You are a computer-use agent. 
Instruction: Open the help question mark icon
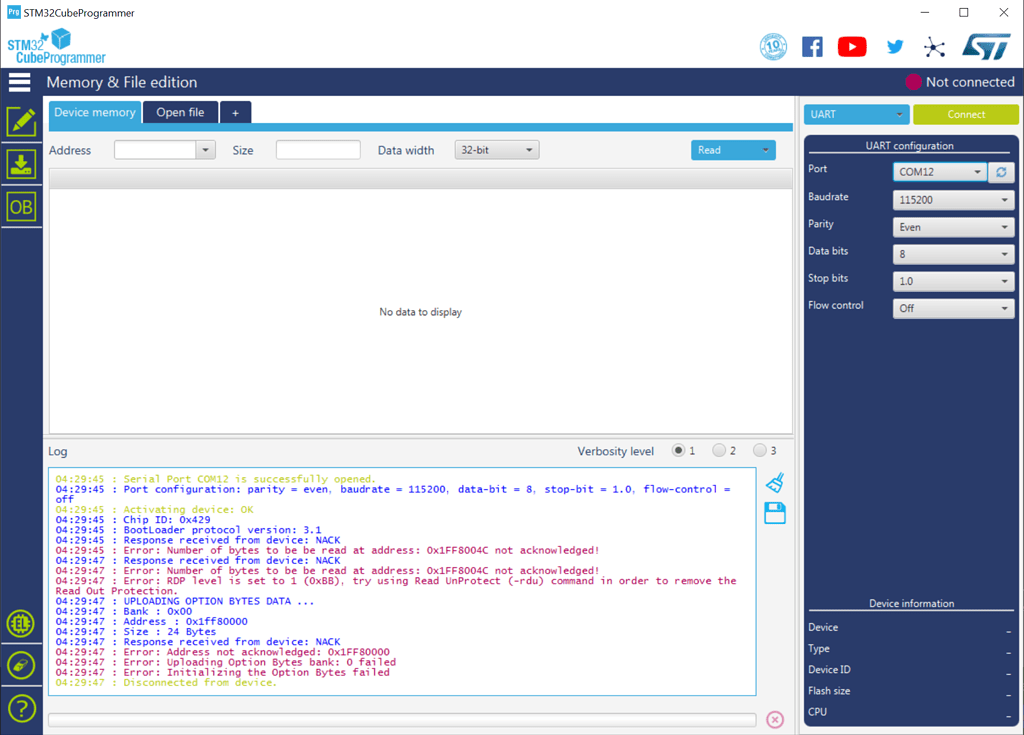tap(21, 708)
